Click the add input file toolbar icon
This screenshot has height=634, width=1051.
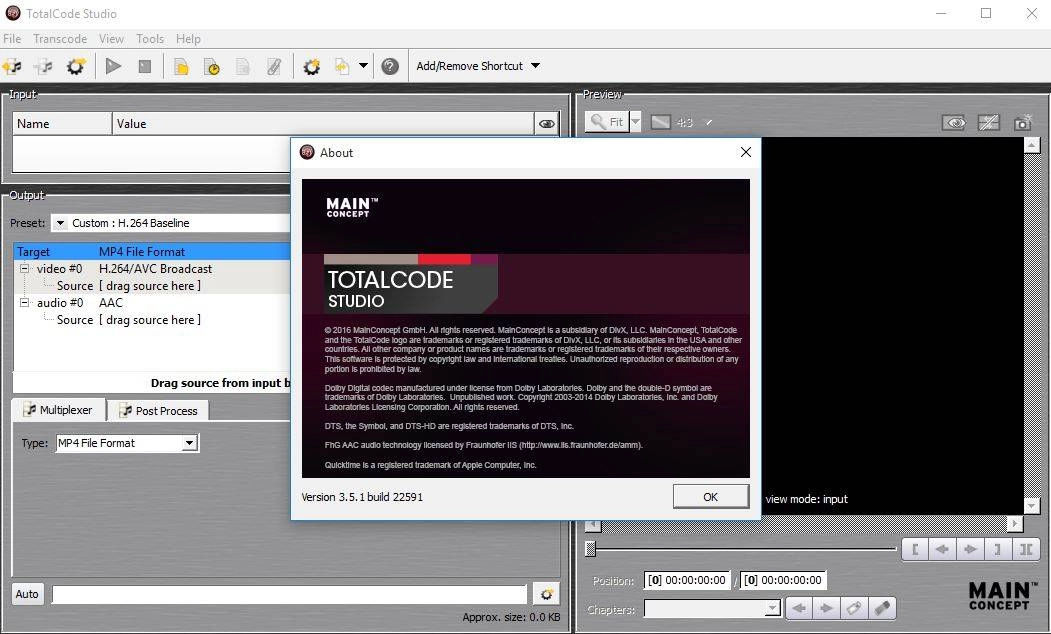click(x=12, y=66)
